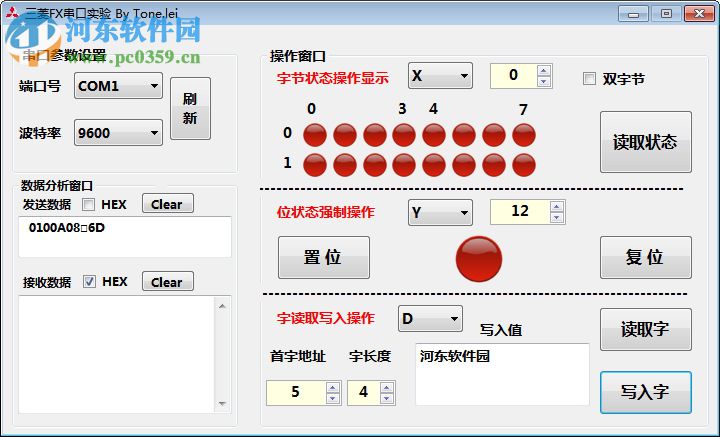
Task: Decrease the byte status address value 0
Action: pos(544,81)
